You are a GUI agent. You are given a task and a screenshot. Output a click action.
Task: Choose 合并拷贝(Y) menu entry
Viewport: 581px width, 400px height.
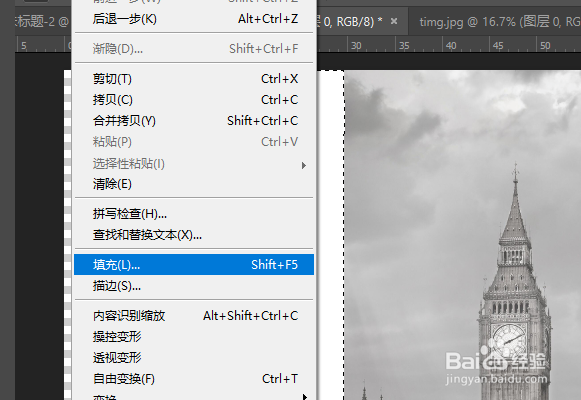pyautogui.click(x=194, y=121)
